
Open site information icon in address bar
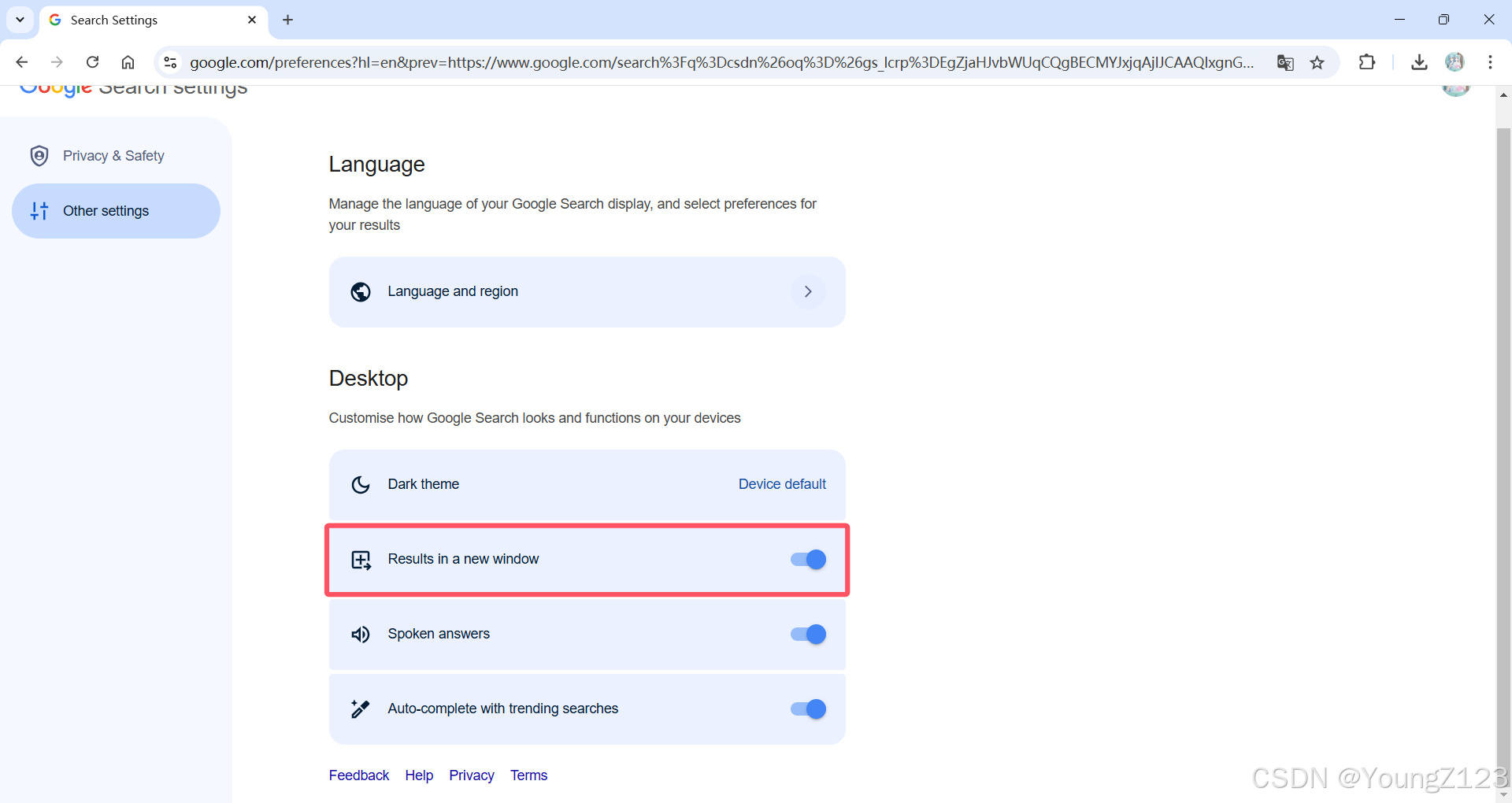[x=170, y=62]
